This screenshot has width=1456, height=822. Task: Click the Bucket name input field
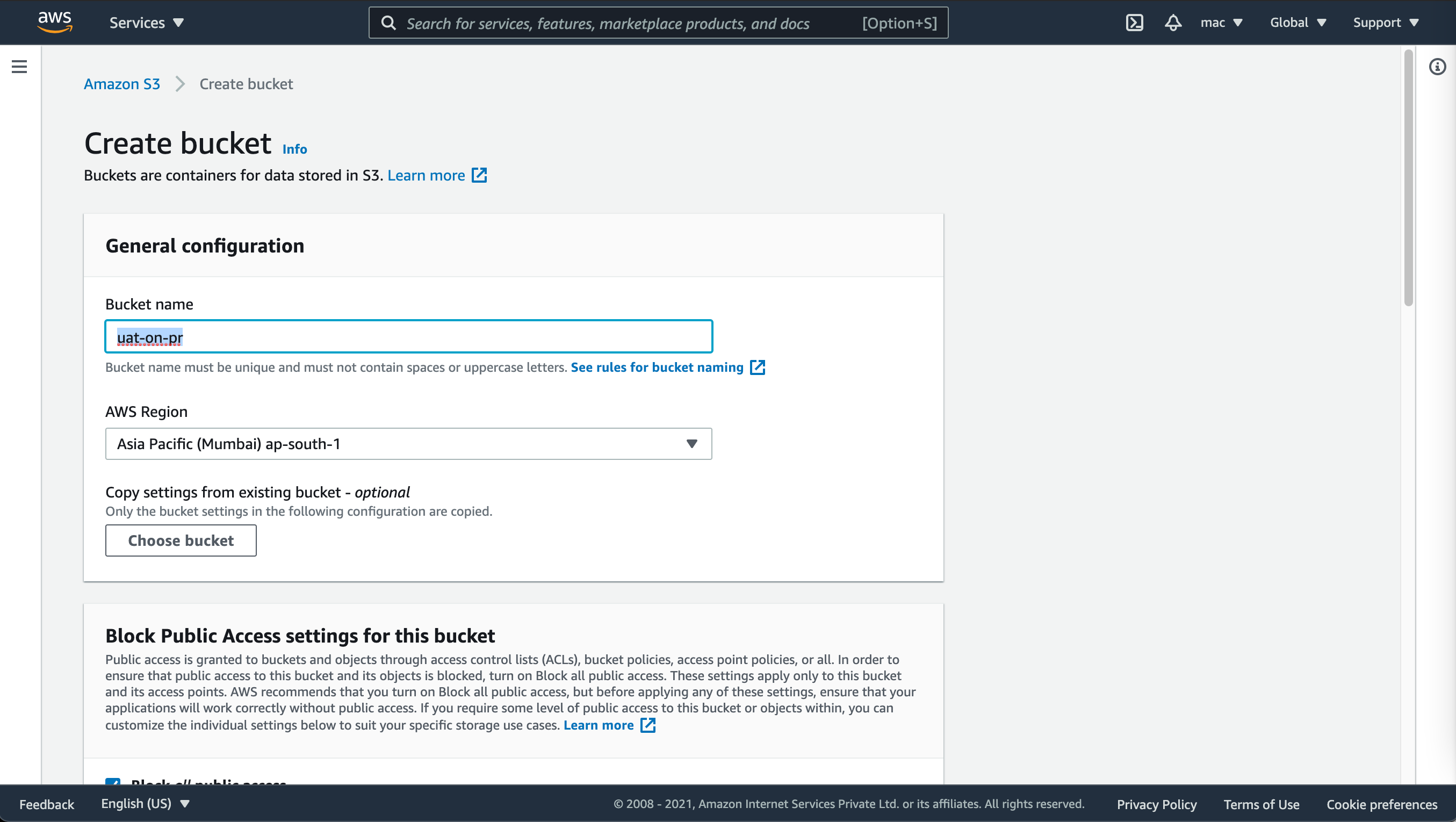coord(409,337)
